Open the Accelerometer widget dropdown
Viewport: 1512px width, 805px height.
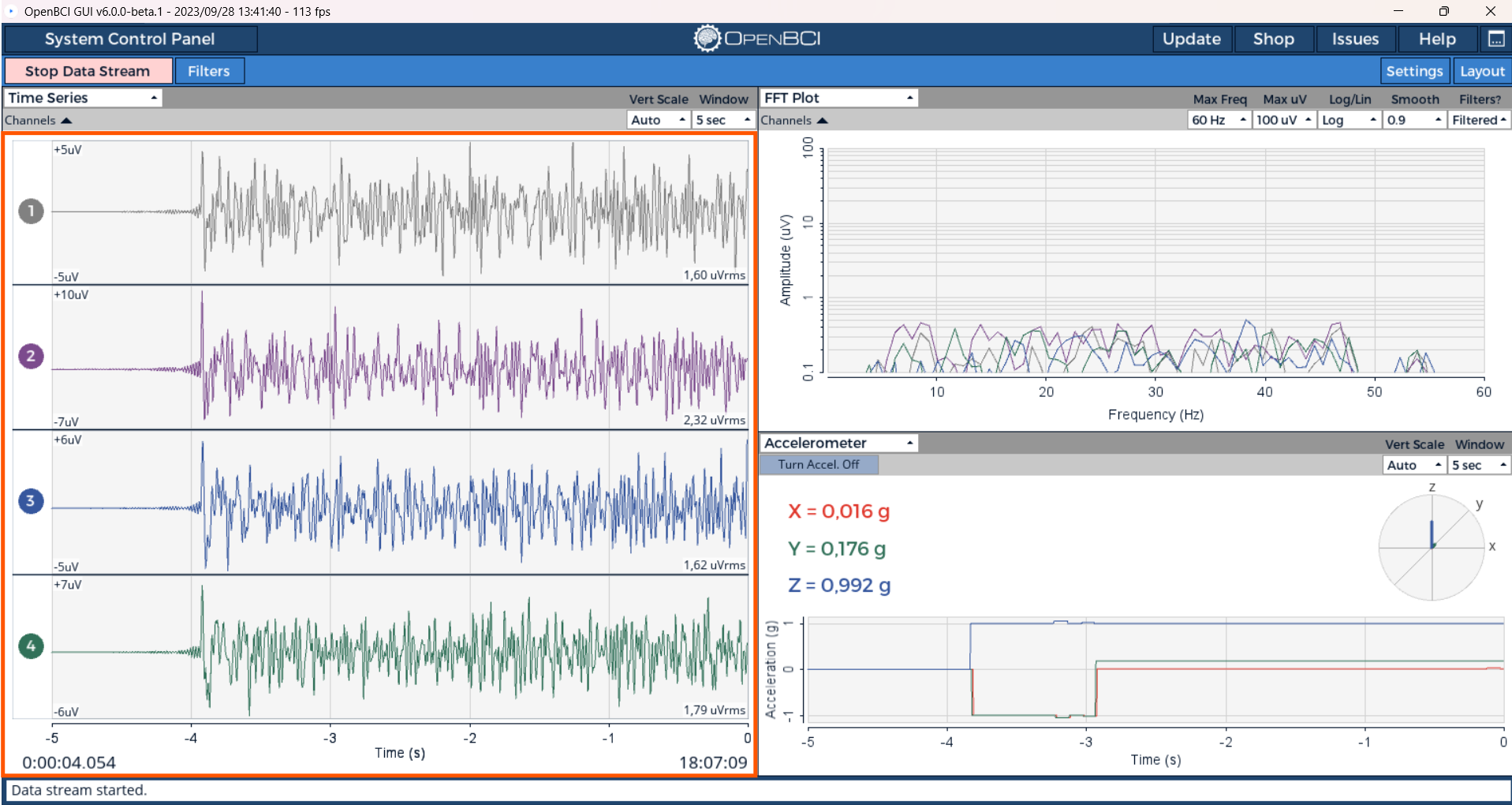(x=839, y=443)
